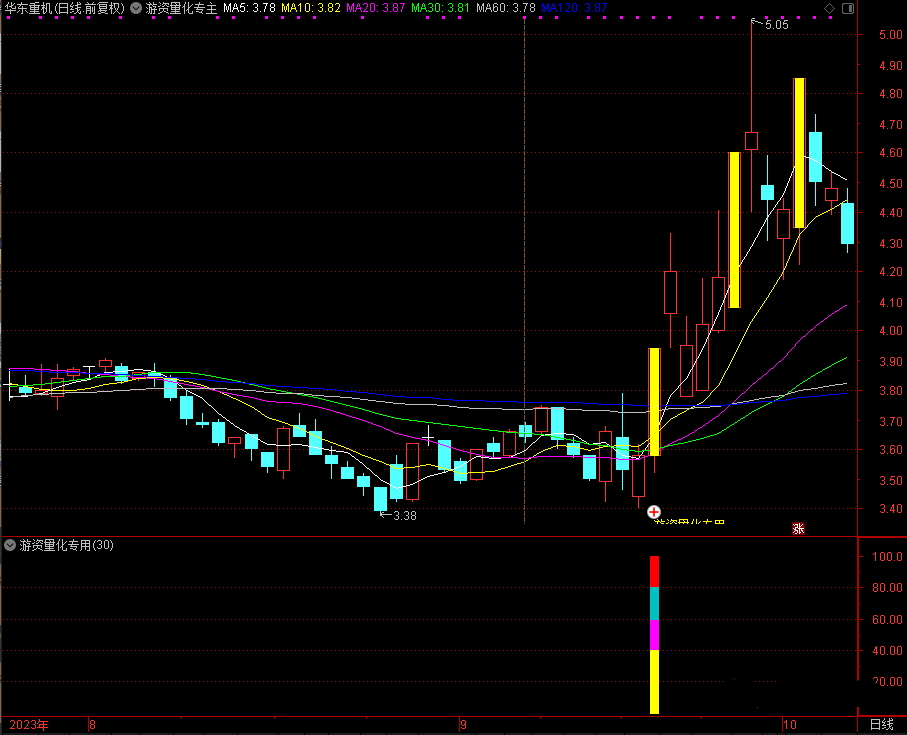This screenshot has height=735, width=907.
Task: Open the 游资量化专主 indicator dropdown arrow
Action: tap(136, 8)
